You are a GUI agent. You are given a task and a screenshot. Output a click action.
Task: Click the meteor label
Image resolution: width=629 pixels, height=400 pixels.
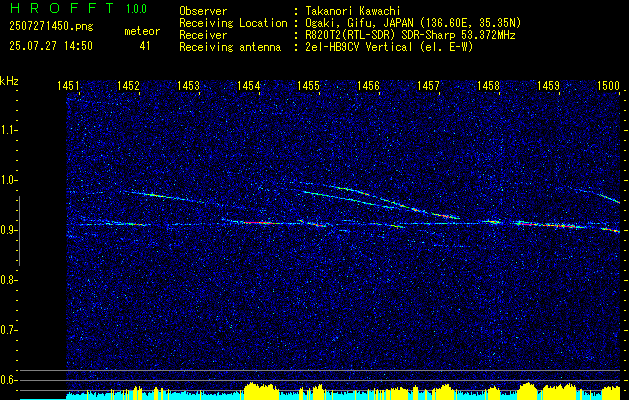pos(142,31)
